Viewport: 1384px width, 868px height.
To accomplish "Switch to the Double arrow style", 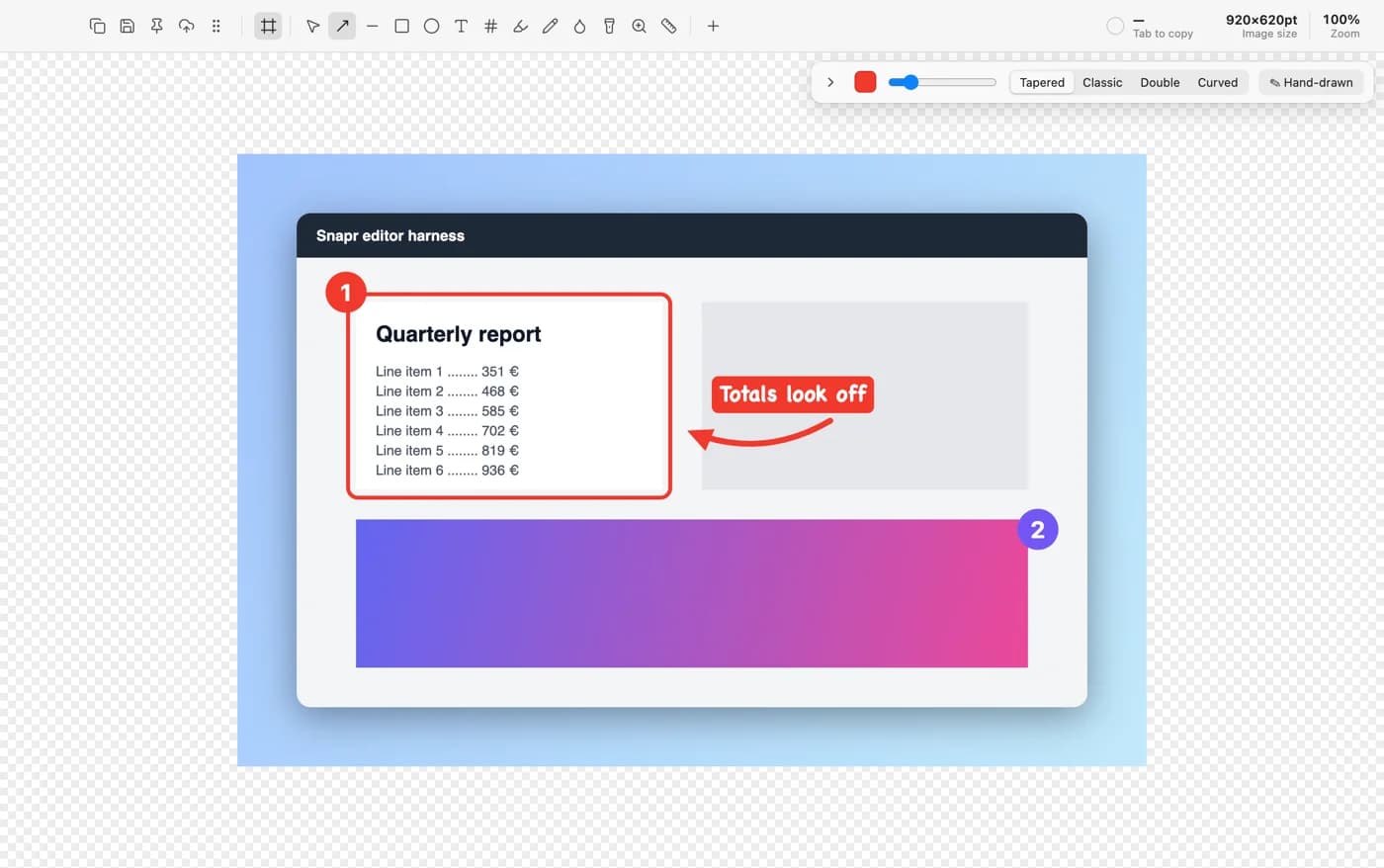I will click(x=1160, y=82).
